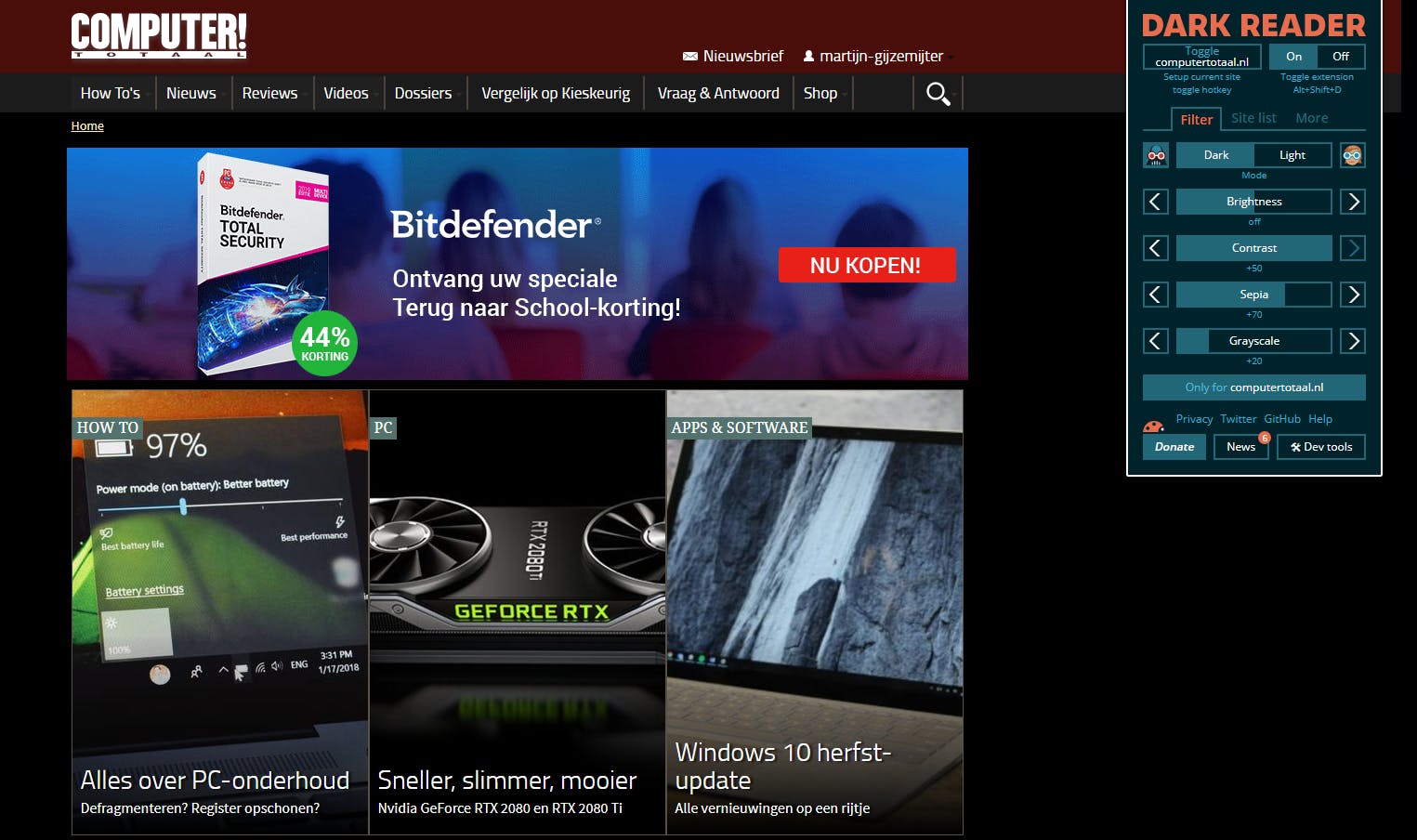1417x840 pixels.
Task: Click the Computer! Totaal logo
Action: click(159, 36)
